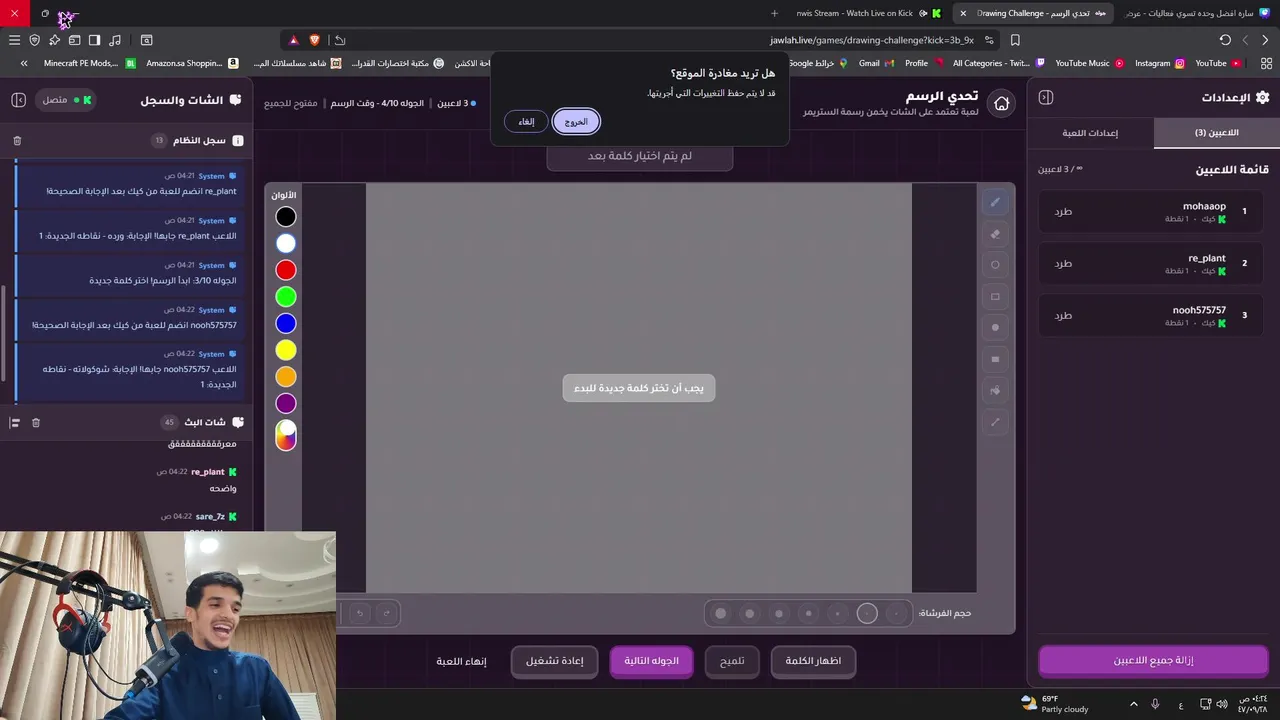Viewport: 1280px width, 720px height.
Task: Clear the شات البث chat with trash icon
Action: pyautogui.click(x=36, y=423)
